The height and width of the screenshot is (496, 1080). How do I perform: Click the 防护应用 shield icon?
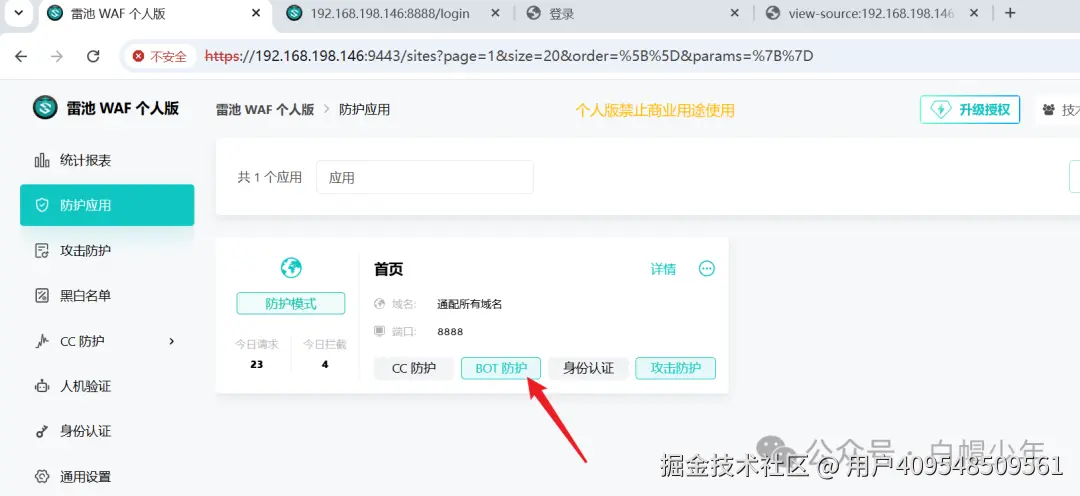[x=42, y=205]
